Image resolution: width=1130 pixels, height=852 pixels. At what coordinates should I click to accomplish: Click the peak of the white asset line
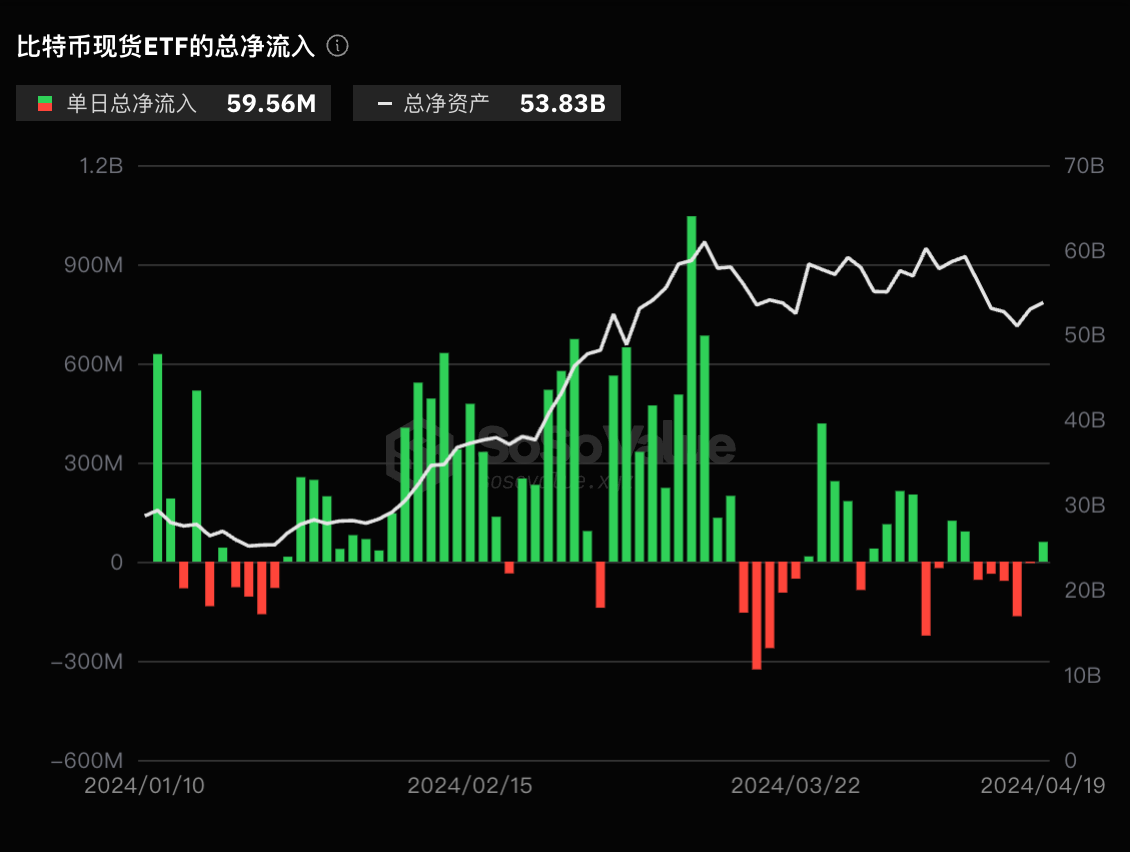[704, 242]
